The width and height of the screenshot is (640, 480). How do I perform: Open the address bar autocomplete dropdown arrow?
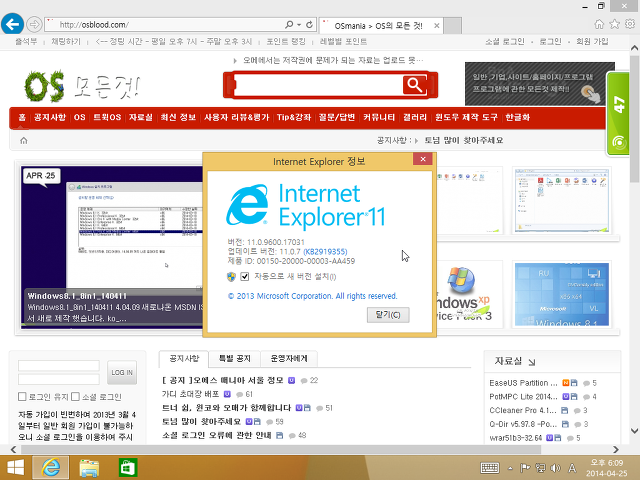pos(299,24)
